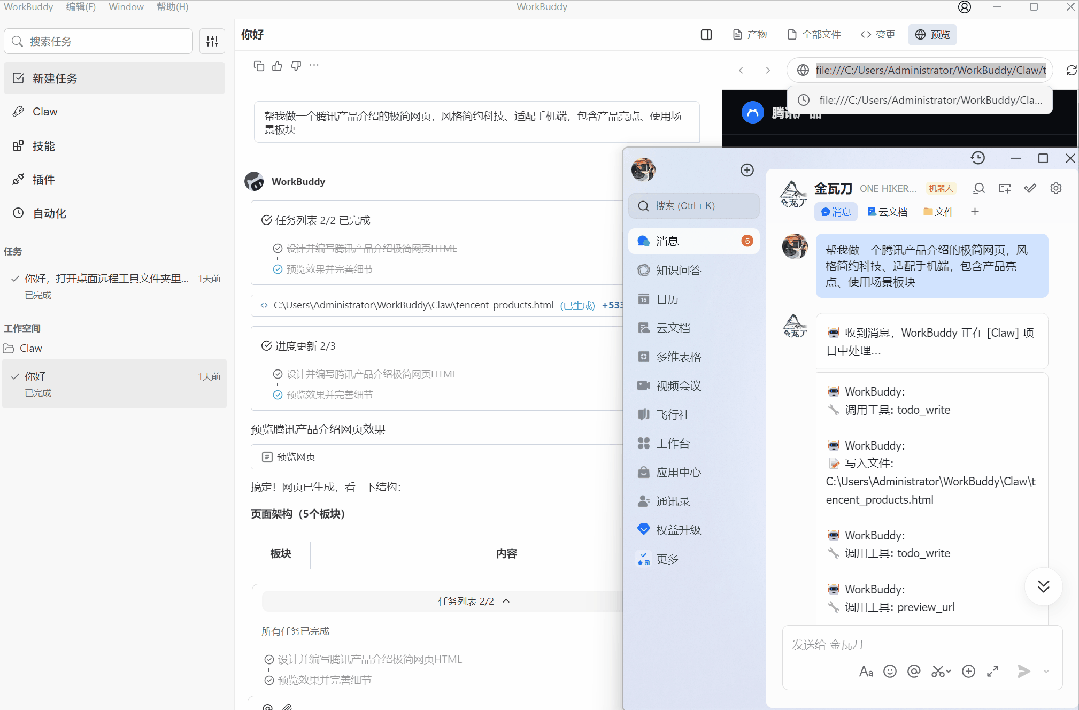Select the 云文档 tab in chat header

tap(887, 212)
